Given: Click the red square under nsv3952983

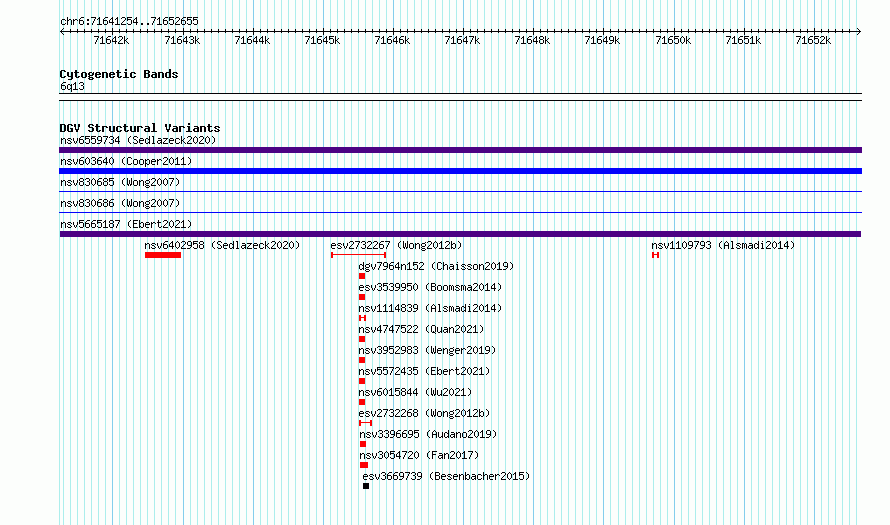Looking at the screenshot, I should click(362, 360).
